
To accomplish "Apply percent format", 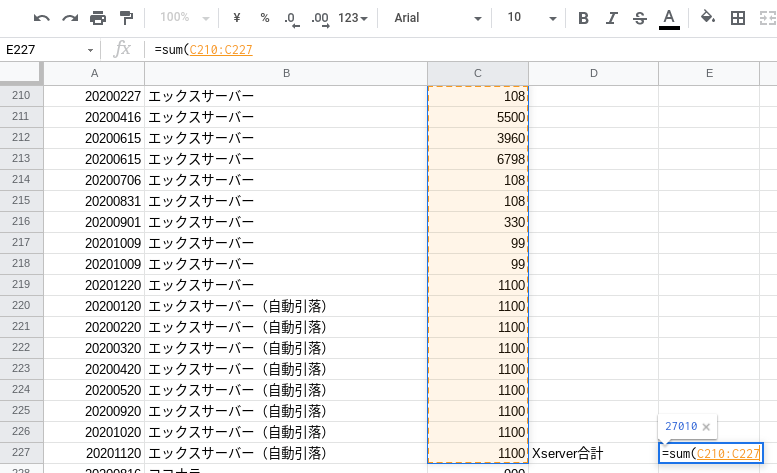I will (265, 18).
